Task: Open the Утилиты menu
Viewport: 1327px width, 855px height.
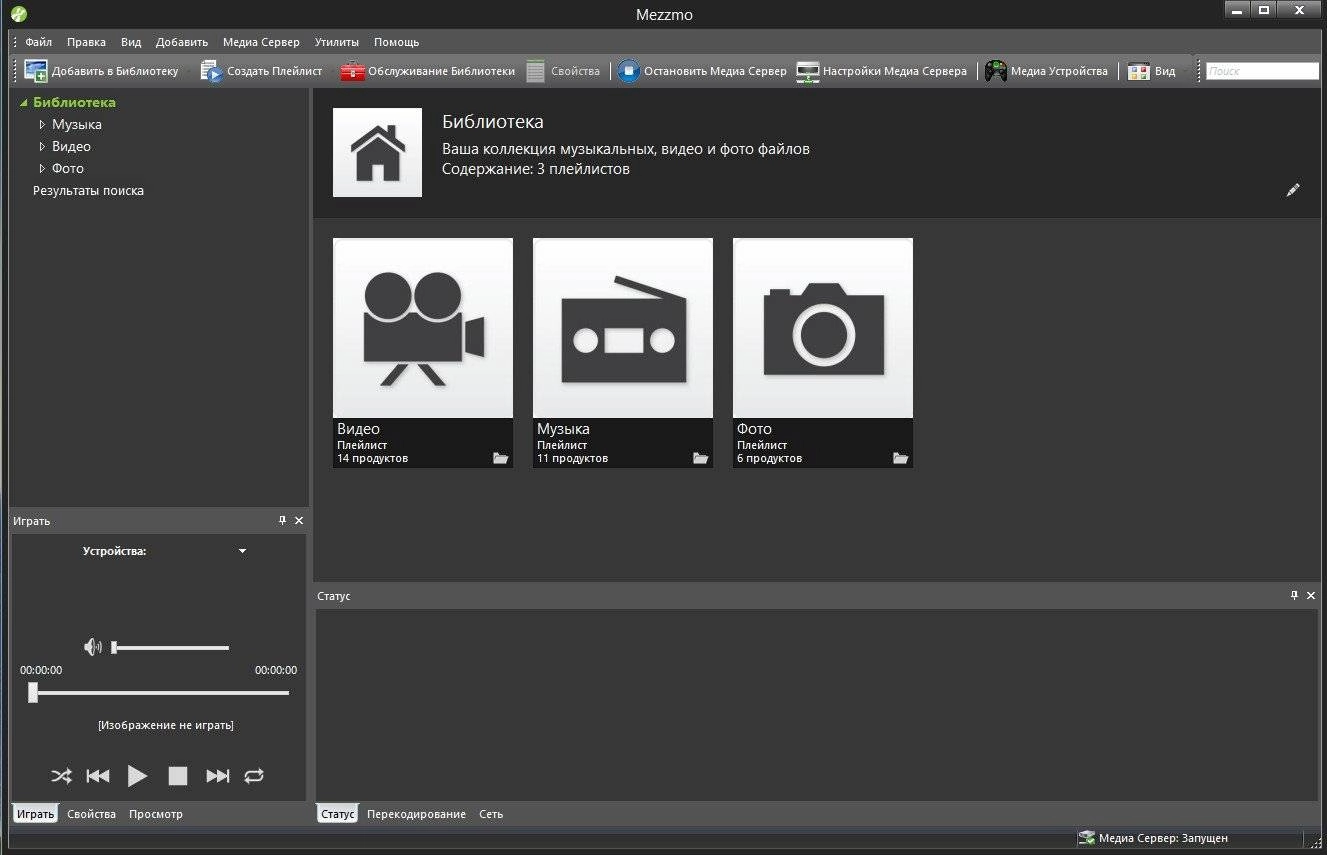Action: [x=336, y=42]
